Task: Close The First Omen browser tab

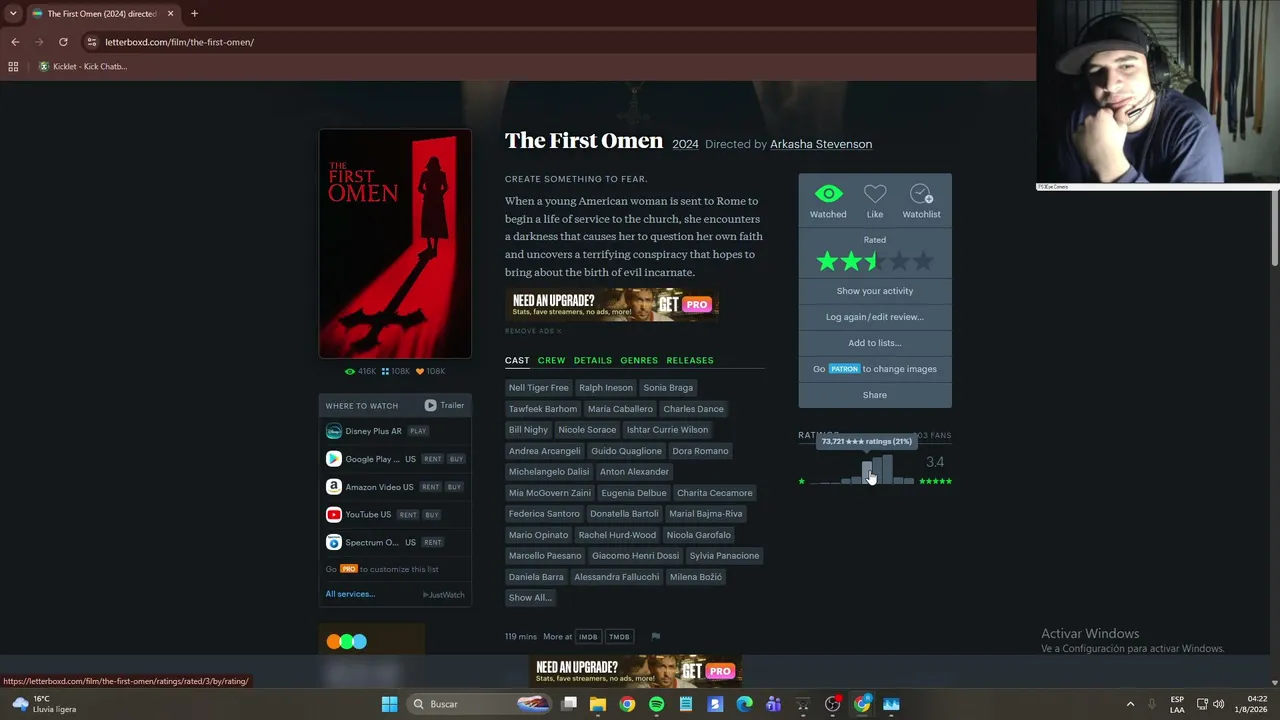Action: point(170,14)
